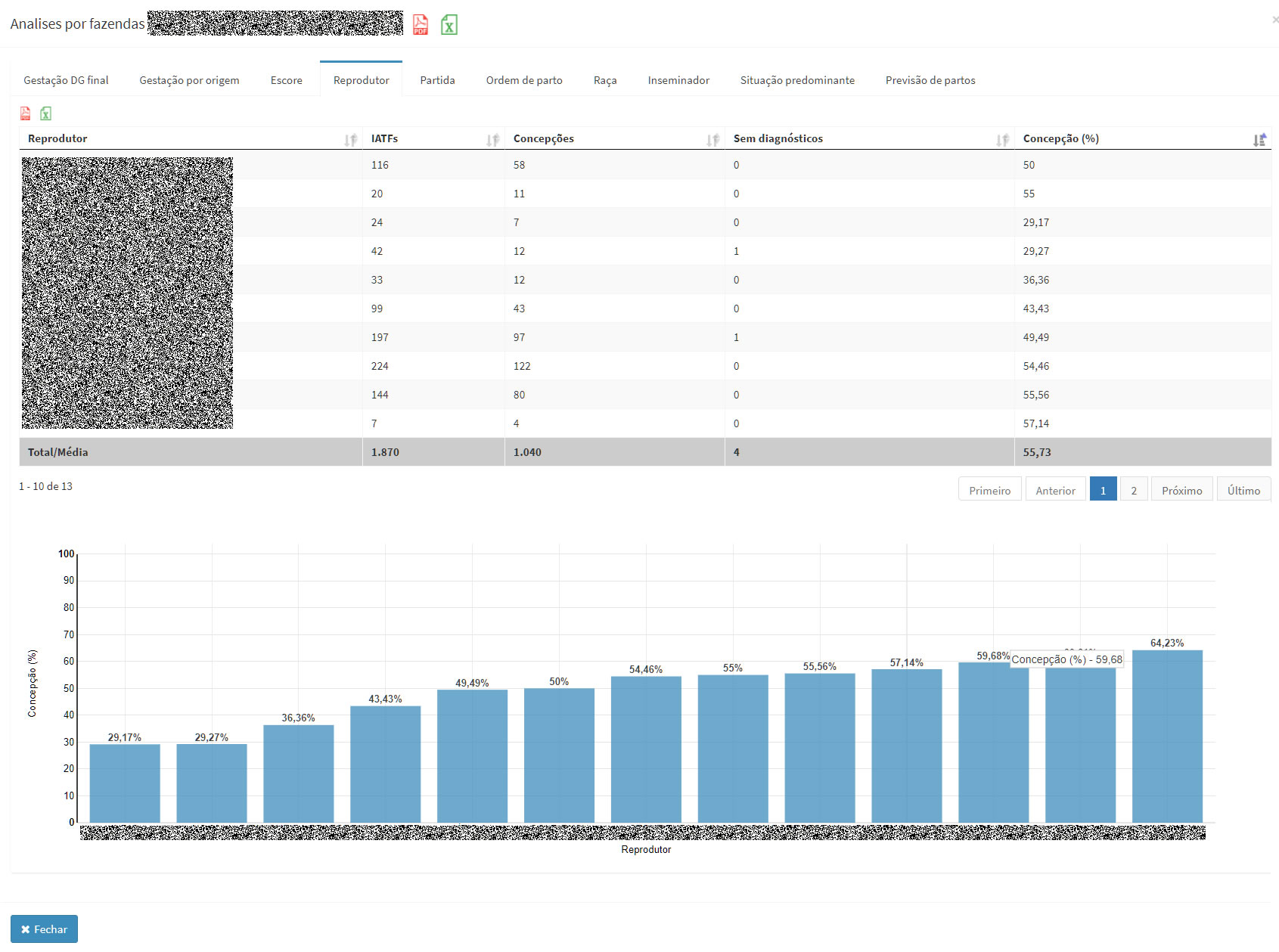
Task: Open the Inseminador tab
Action: click(x=678, y=80)
